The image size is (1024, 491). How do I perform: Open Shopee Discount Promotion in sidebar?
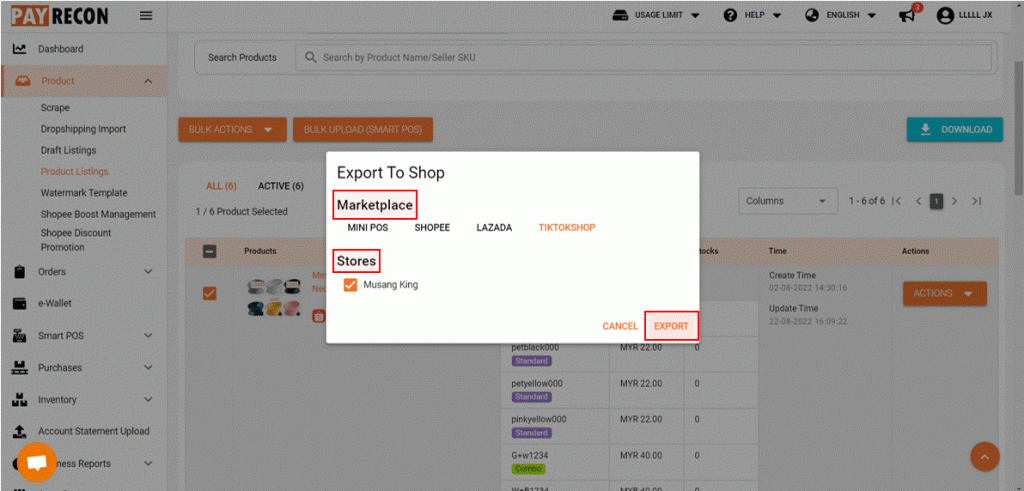coord(76,240)
